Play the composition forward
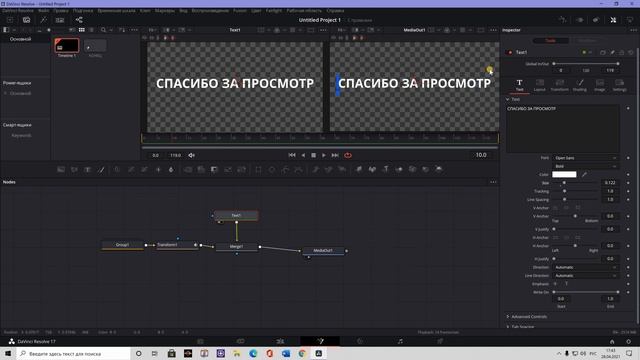The height and width of the screenshot is (360, 640). pos(324,155)
